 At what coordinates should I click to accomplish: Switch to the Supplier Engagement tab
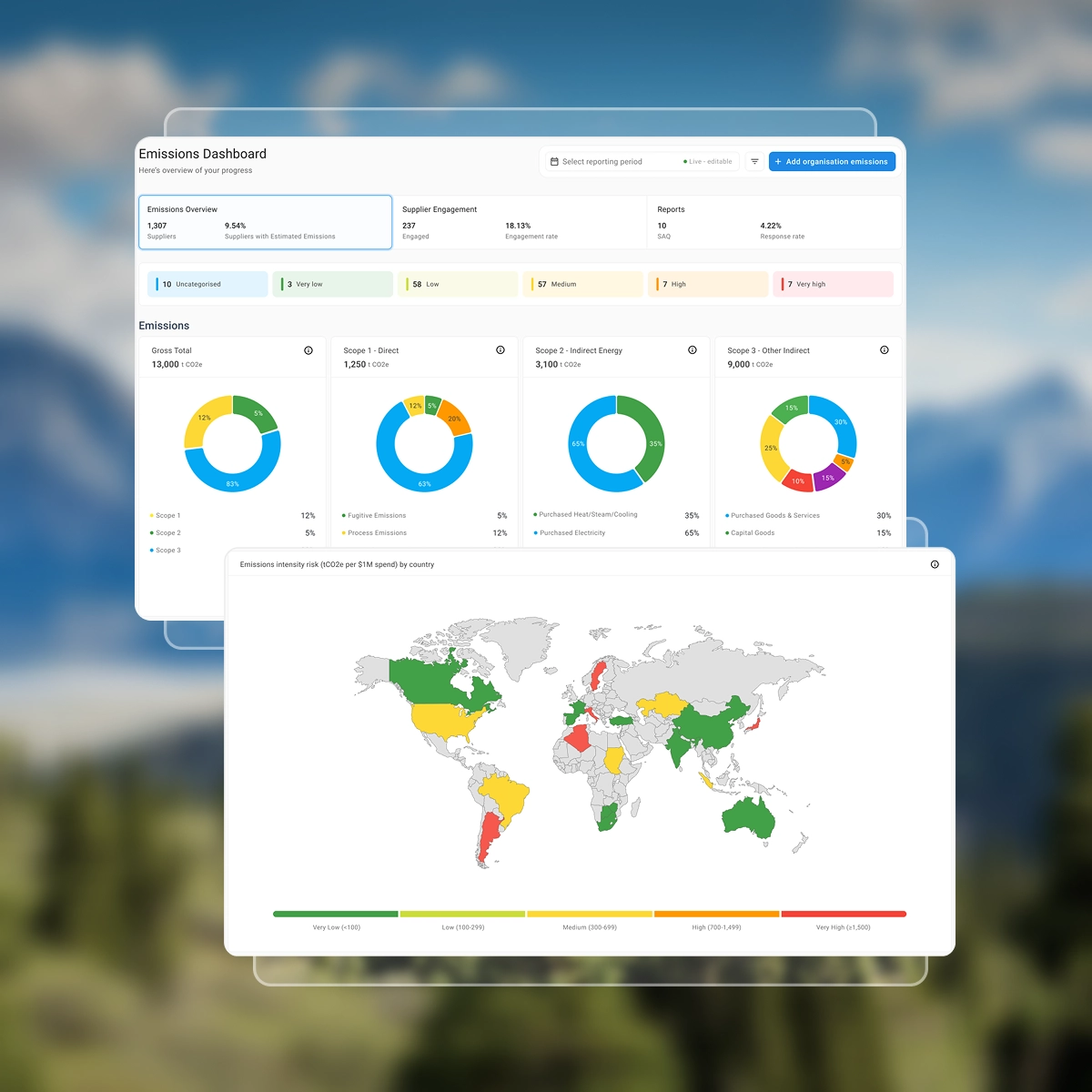519,222
